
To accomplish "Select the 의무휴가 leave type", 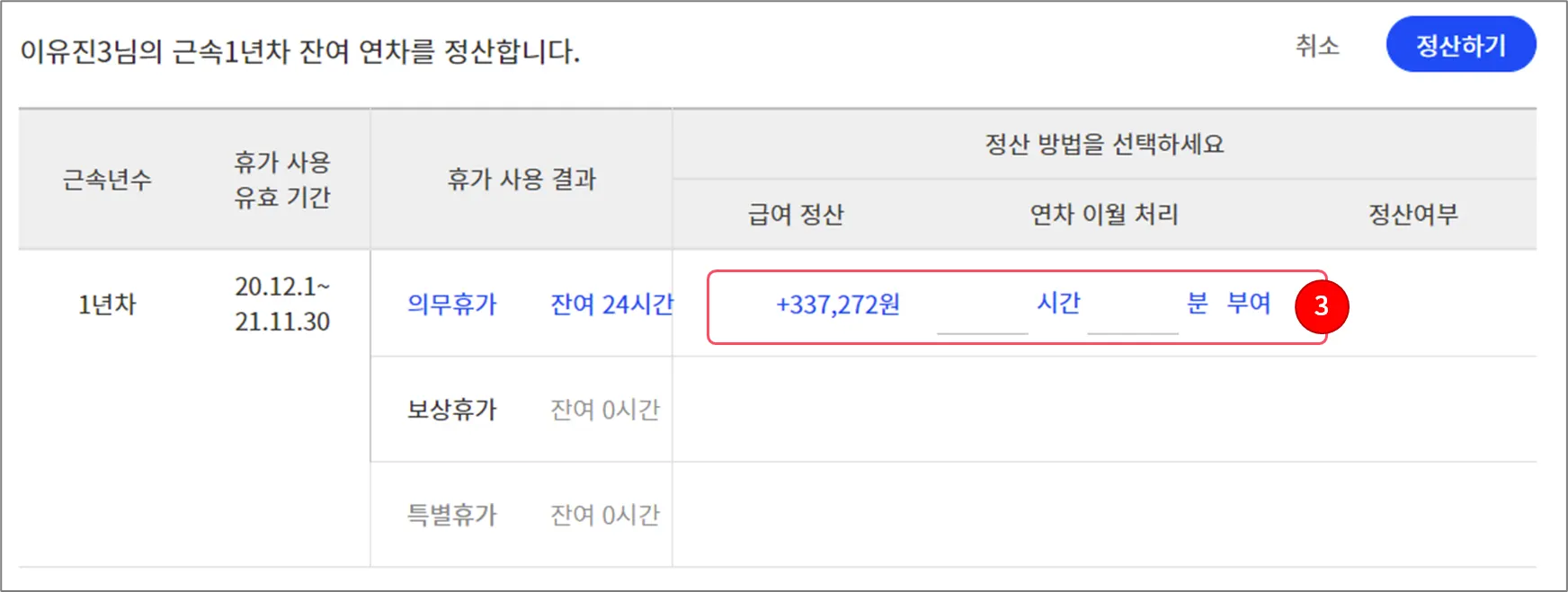I will (451, 305).
